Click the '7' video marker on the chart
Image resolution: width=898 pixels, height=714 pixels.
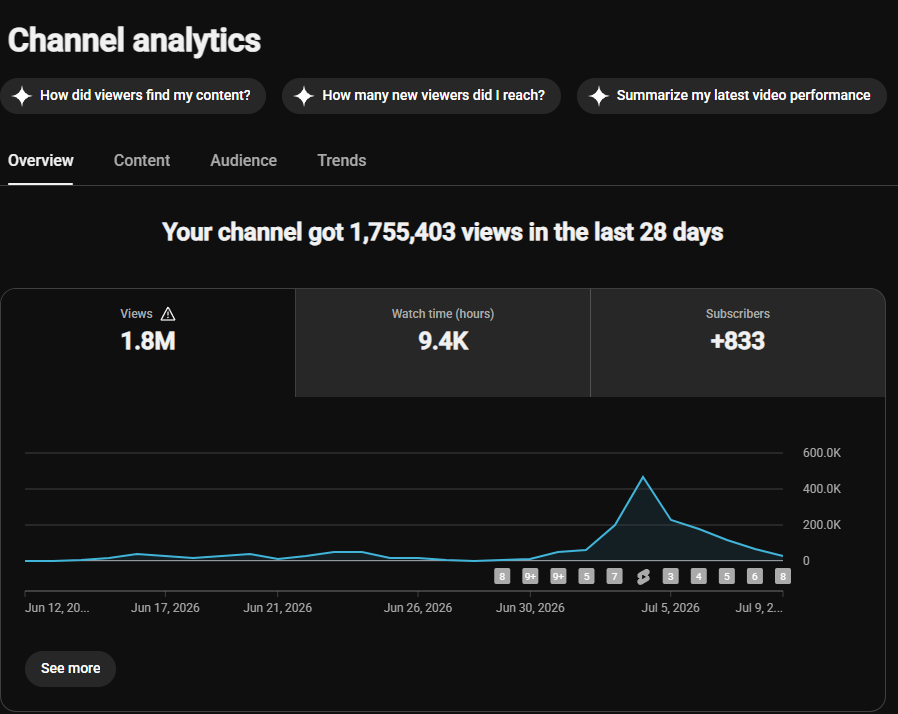[x=615, y=576]
